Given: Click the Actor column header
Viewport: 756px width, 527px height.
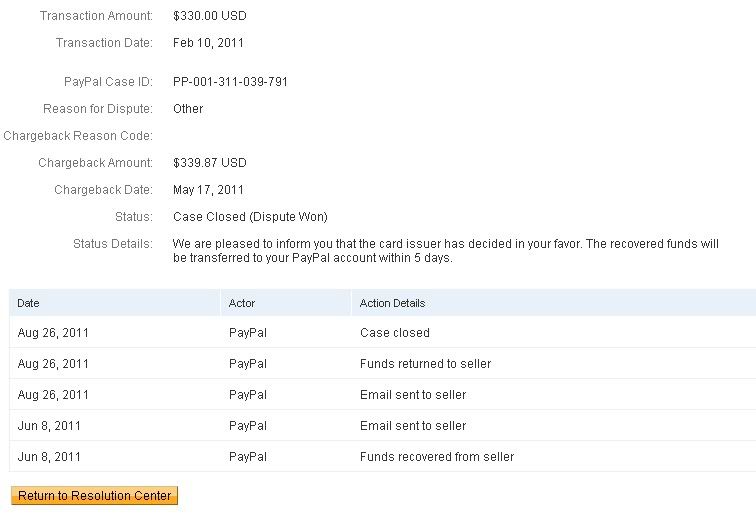Looking at the screenshot, I should [242, 303].
